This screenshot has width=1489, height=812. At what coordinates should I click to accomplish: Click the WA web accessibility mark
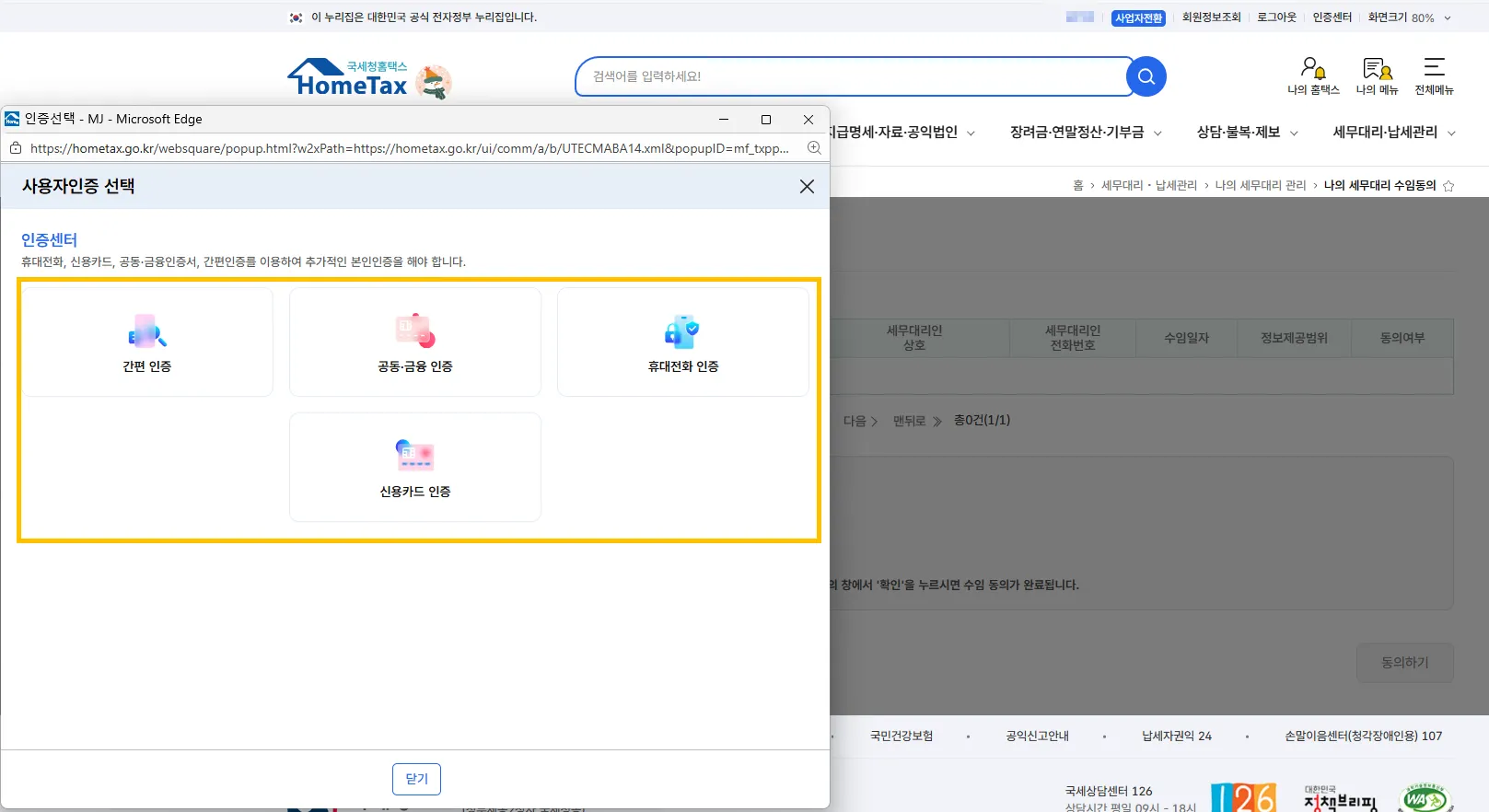point(1425,798)
